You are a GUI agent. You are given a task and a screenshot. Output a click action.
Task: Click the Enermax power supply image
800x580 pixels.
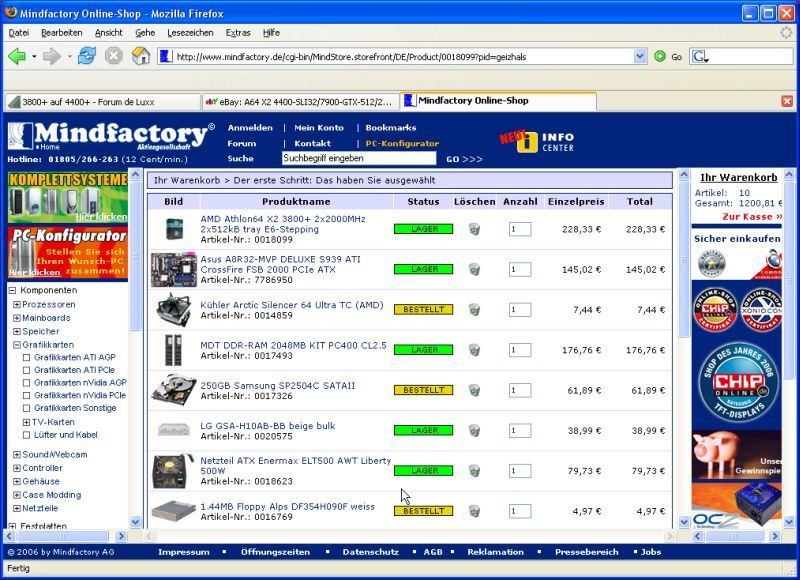click(173, 471)
